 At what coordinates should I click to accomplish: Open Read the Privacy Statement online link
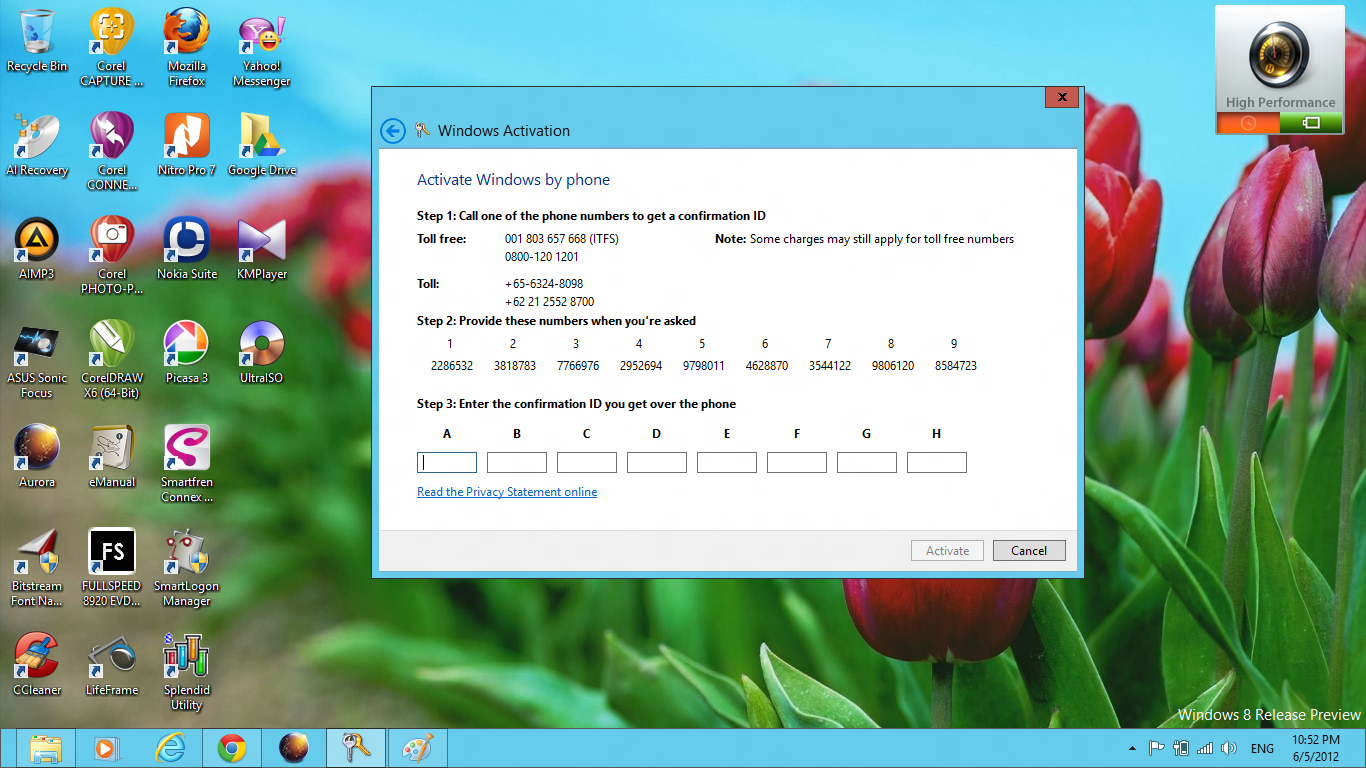507,492
